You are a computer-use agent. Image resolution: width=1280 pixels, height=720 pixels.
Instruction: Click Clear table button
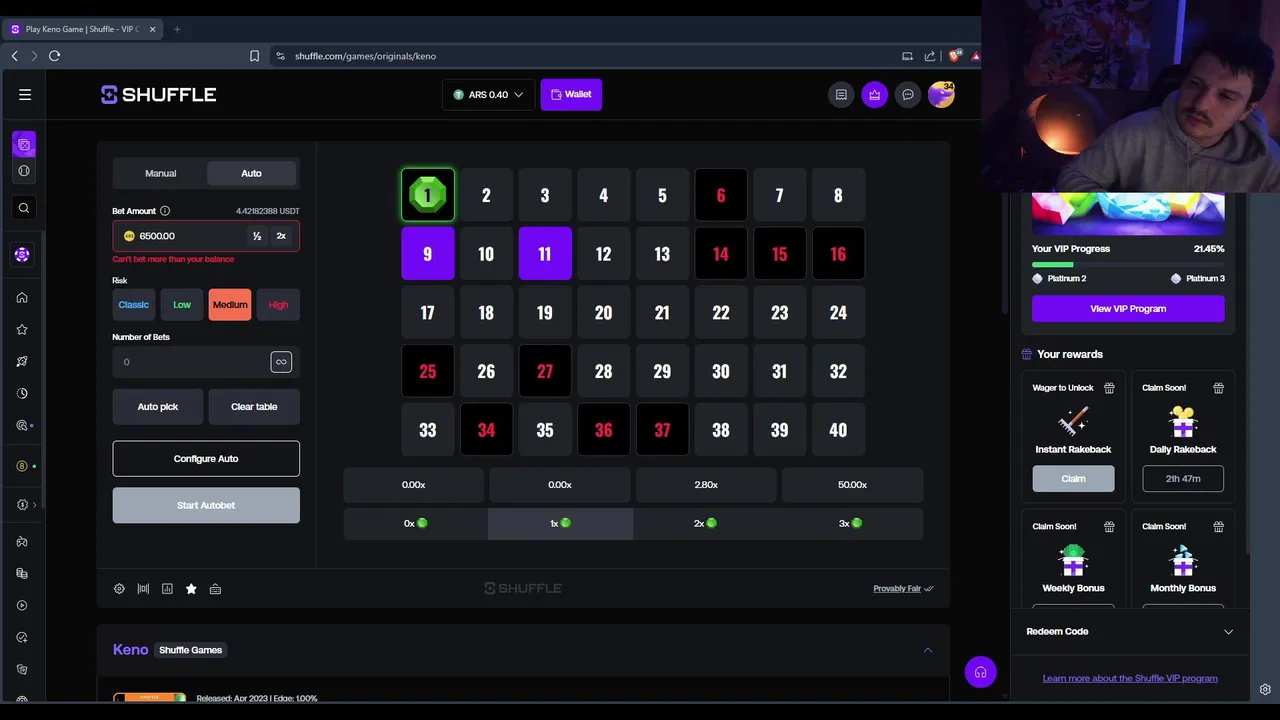pos(254,407)
